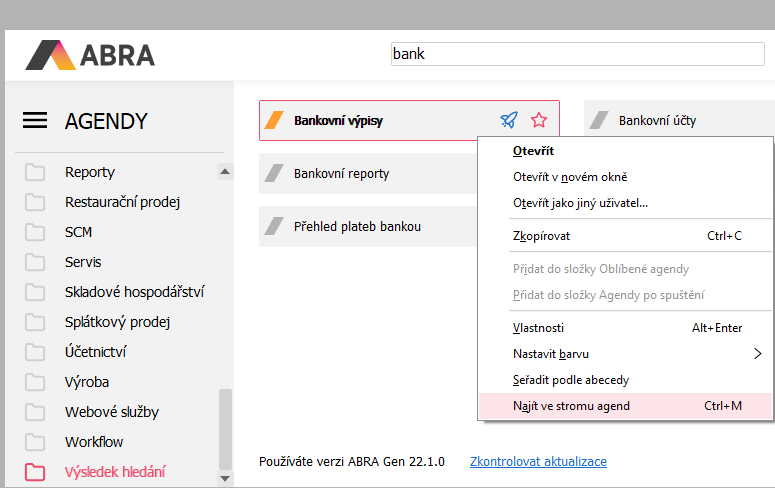Select Restaurační prodej folder label

(123, 202)
